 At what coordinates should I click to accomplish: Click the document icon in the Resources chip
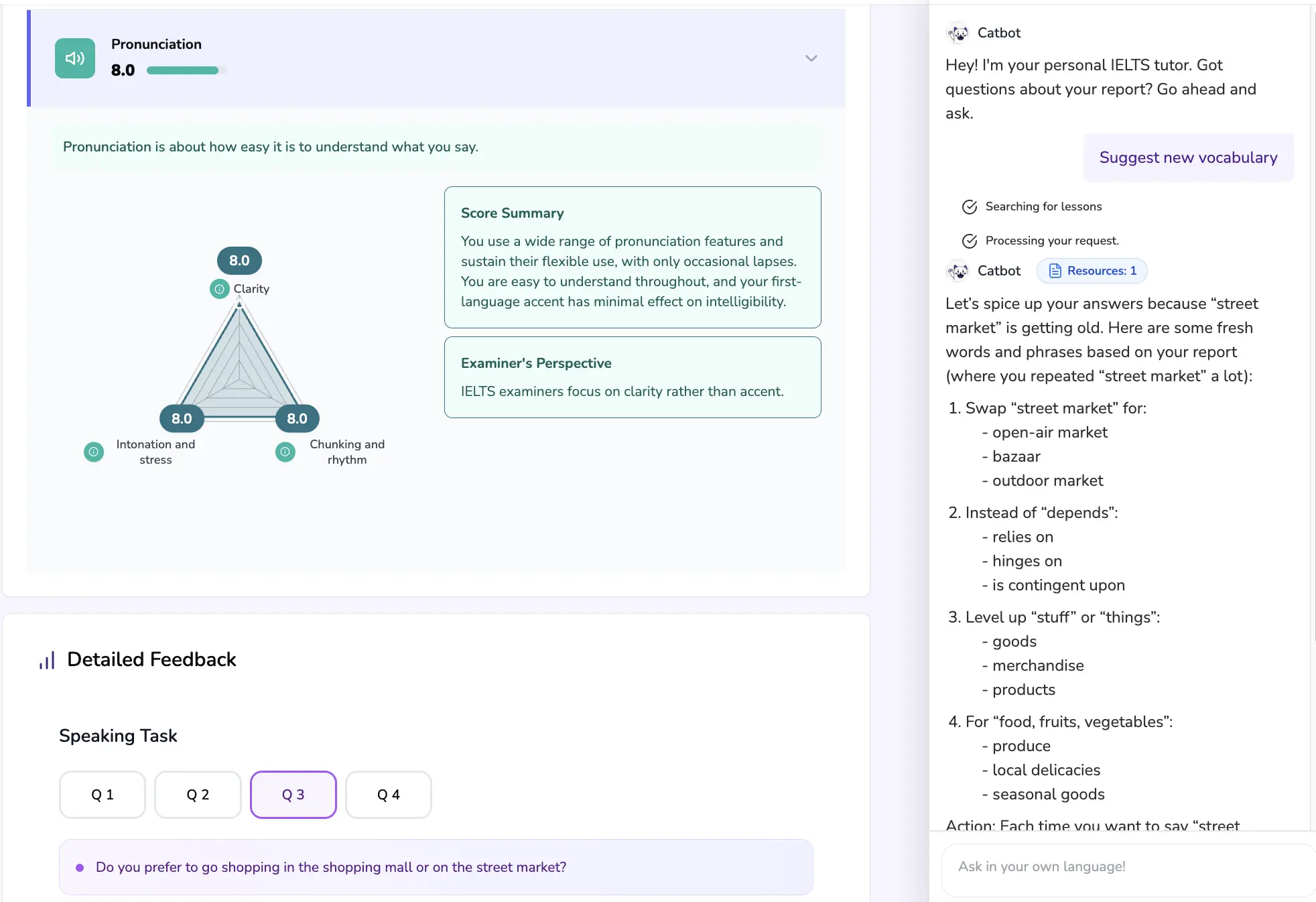[1055, 271]
